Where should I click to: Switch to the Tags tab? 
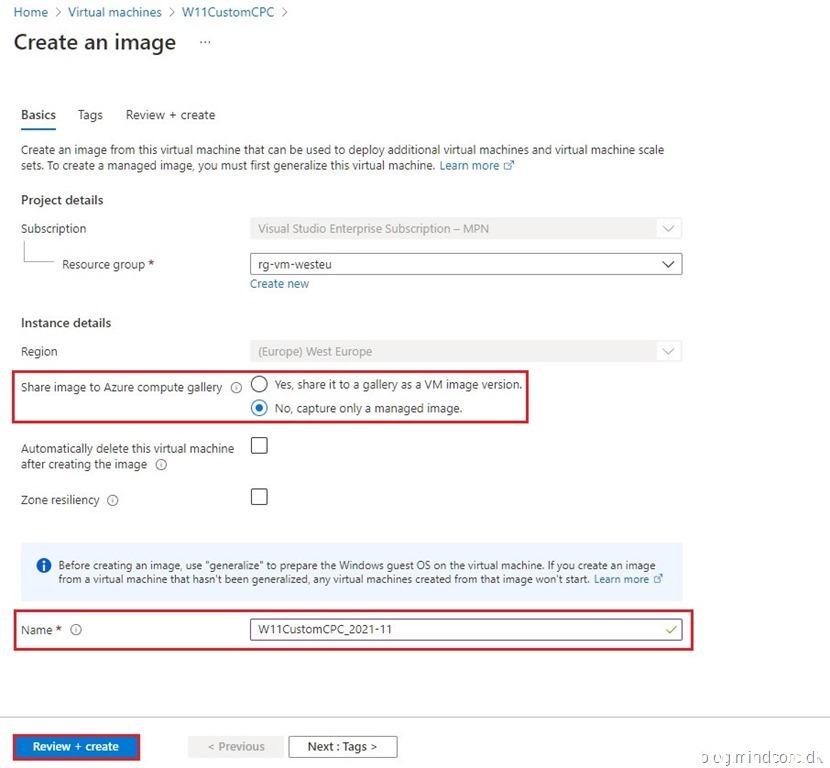tap(90, 115)
